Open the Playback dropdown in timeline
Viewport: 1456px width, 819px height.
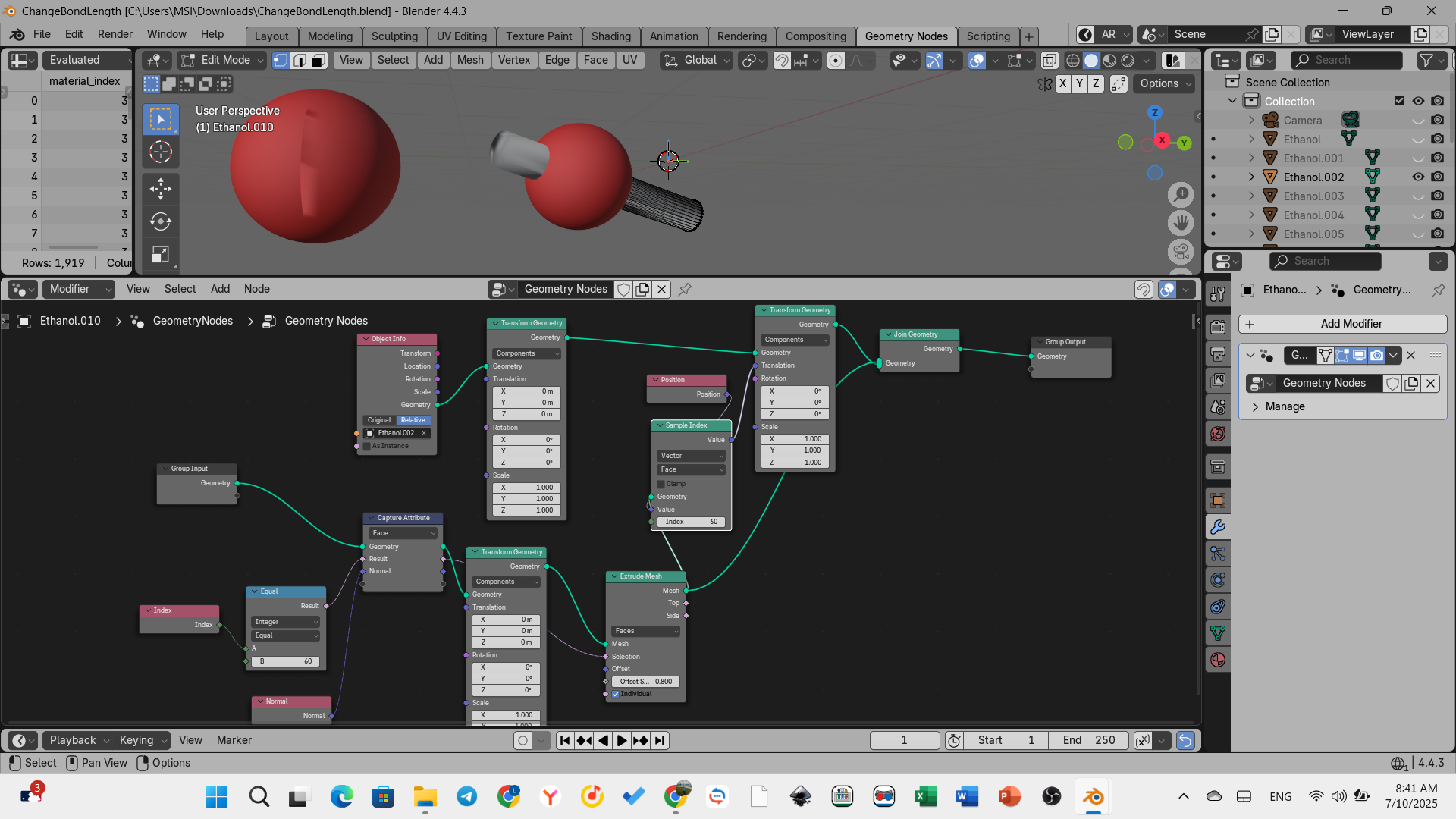78,740
